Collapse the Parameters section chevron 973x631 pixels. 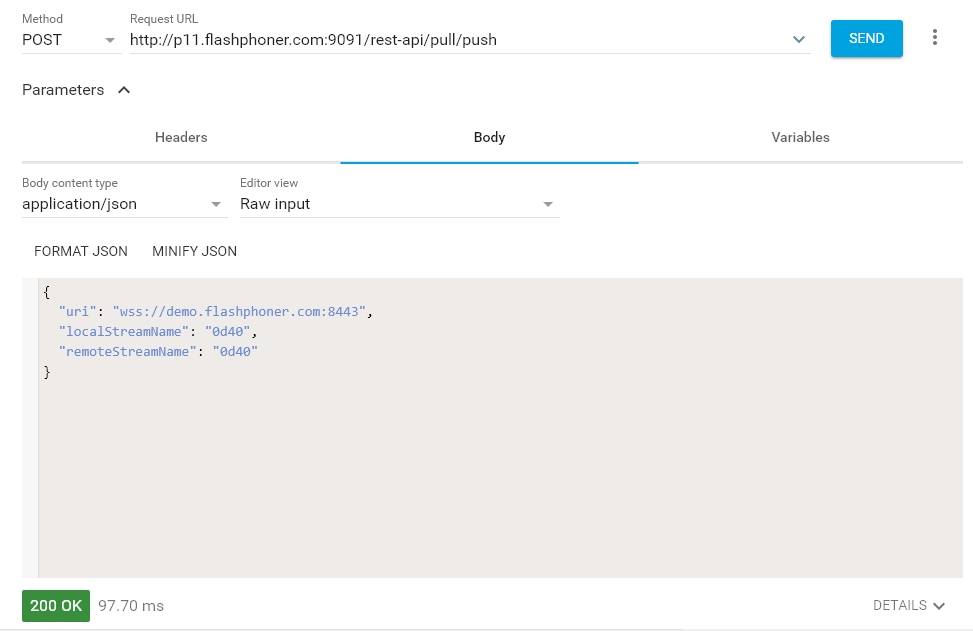click(124, 90)
